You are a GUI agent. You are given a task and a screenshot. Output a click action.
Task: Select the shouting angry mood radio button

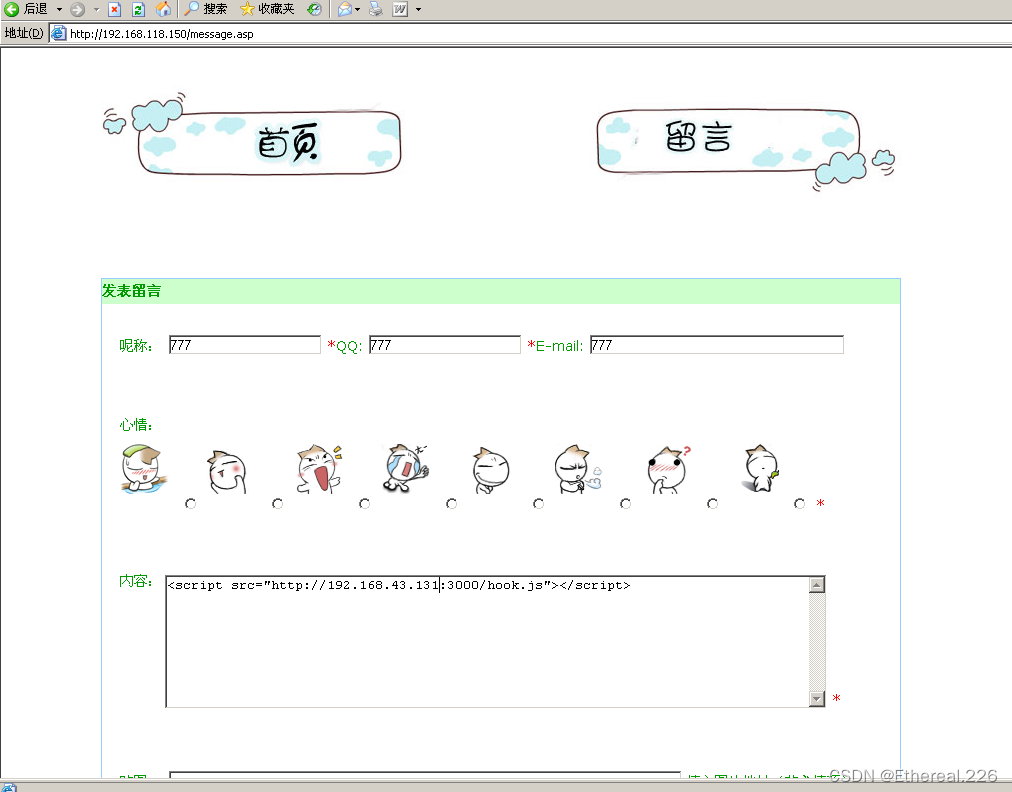tap(365, 503)
